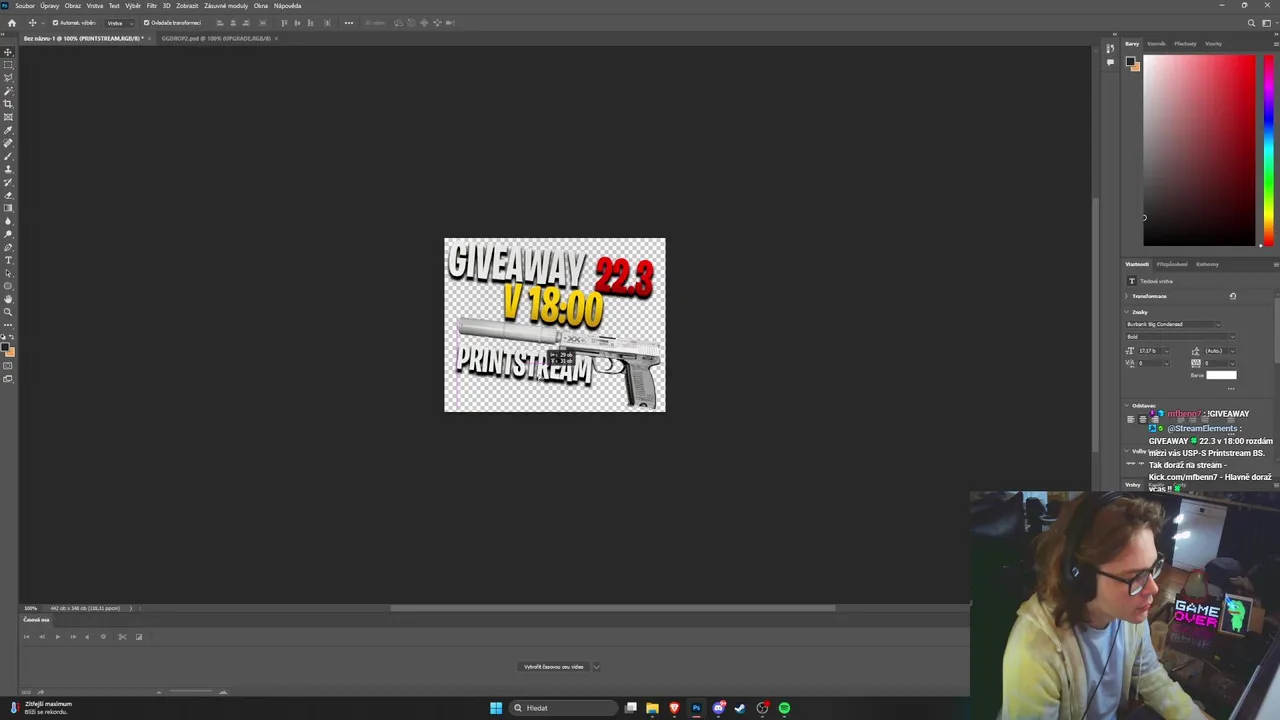Open the Windows Start button

(x=496, y=708)
